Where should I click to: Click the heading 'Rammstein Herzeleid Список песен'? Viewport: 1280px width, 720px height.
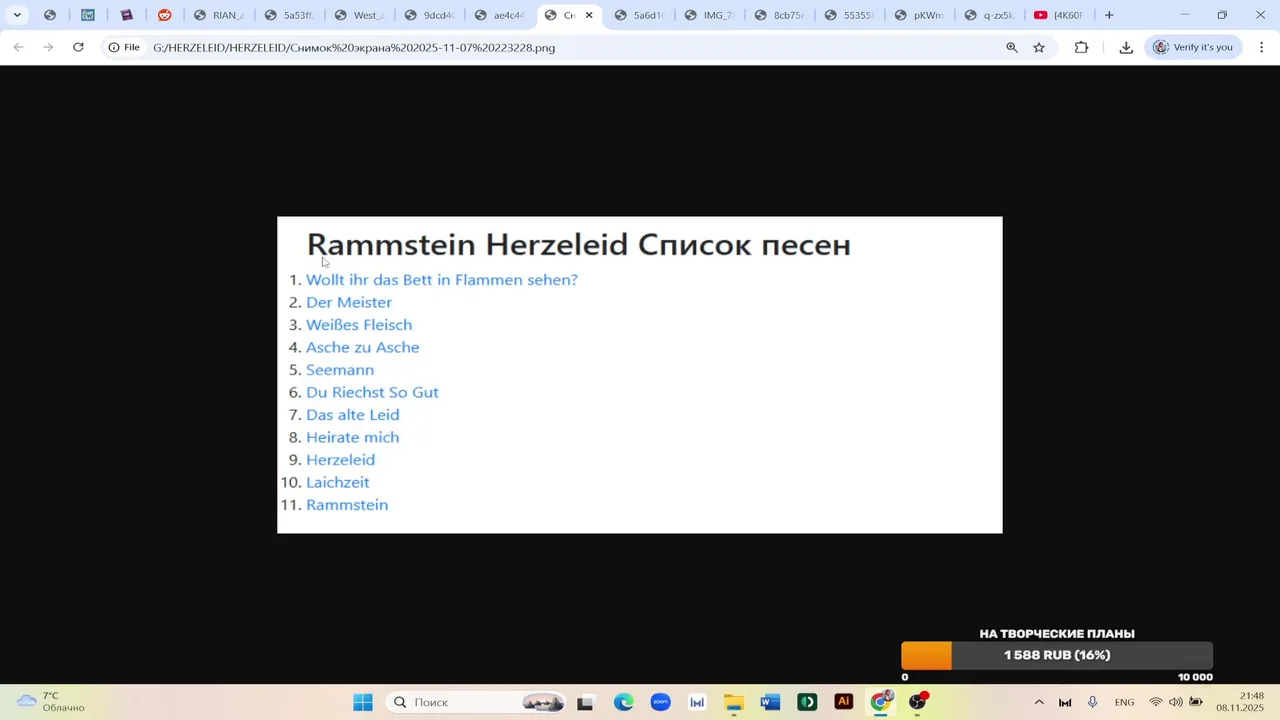pyautogui.click(x=579, y=244)
